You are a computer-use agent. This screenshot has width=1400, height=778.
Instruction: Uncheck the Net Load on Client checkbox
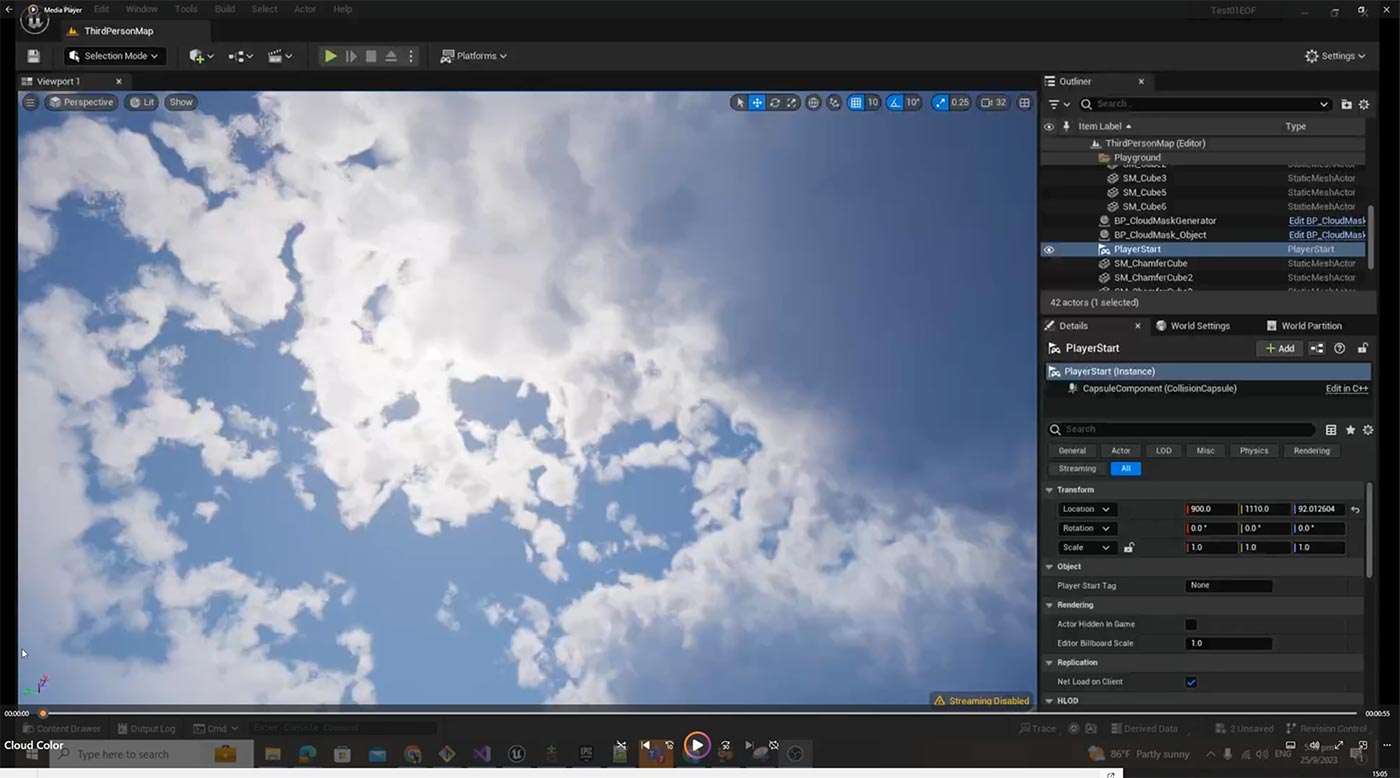click(1191, 682)
